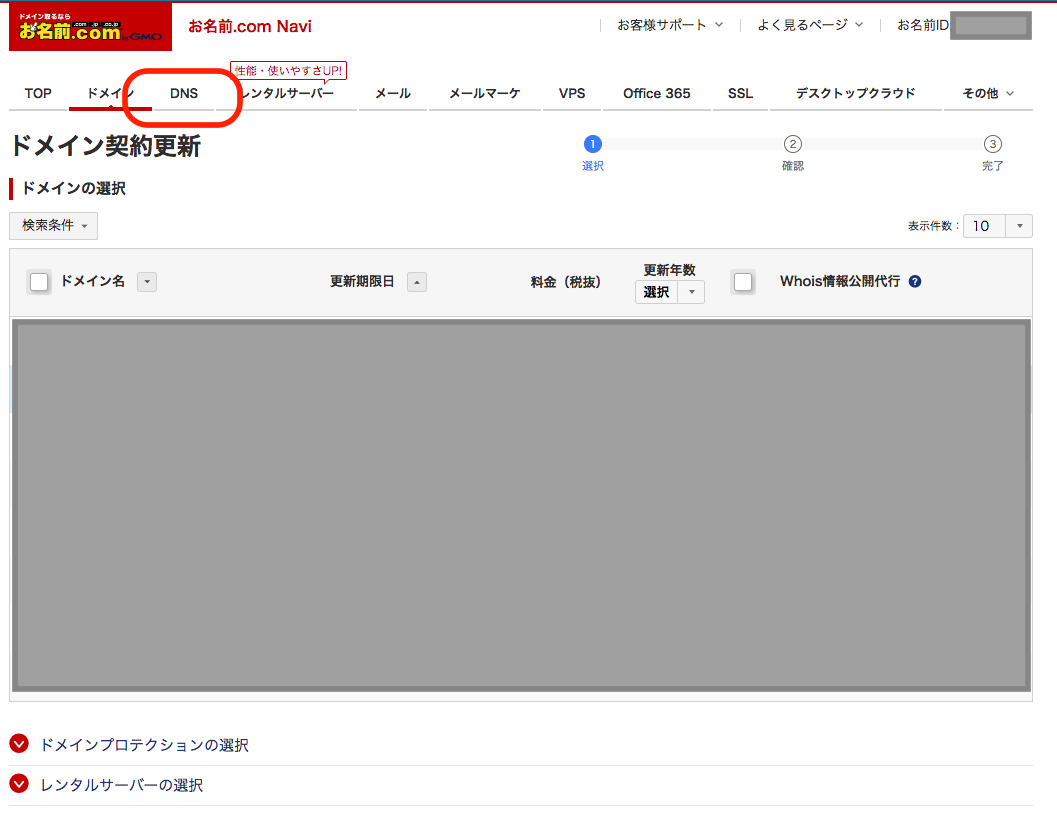
Task: Go to the TOP tab
Action: 38,93
